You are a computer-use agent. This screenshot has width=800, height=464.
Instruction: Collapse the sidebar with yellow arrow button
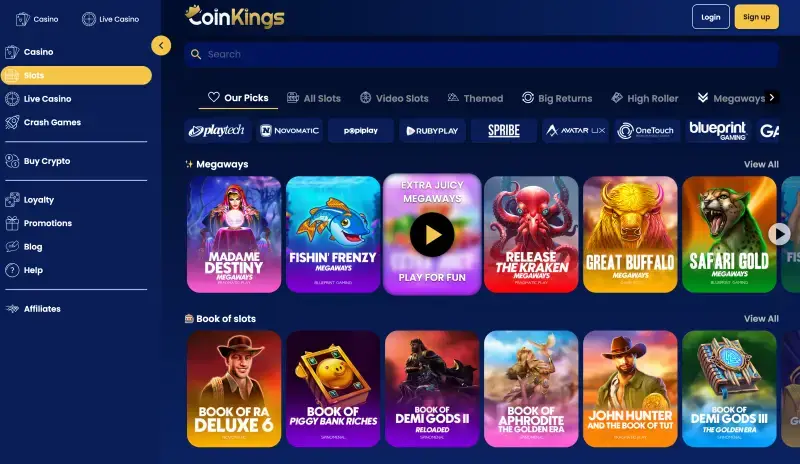[161, 45]
